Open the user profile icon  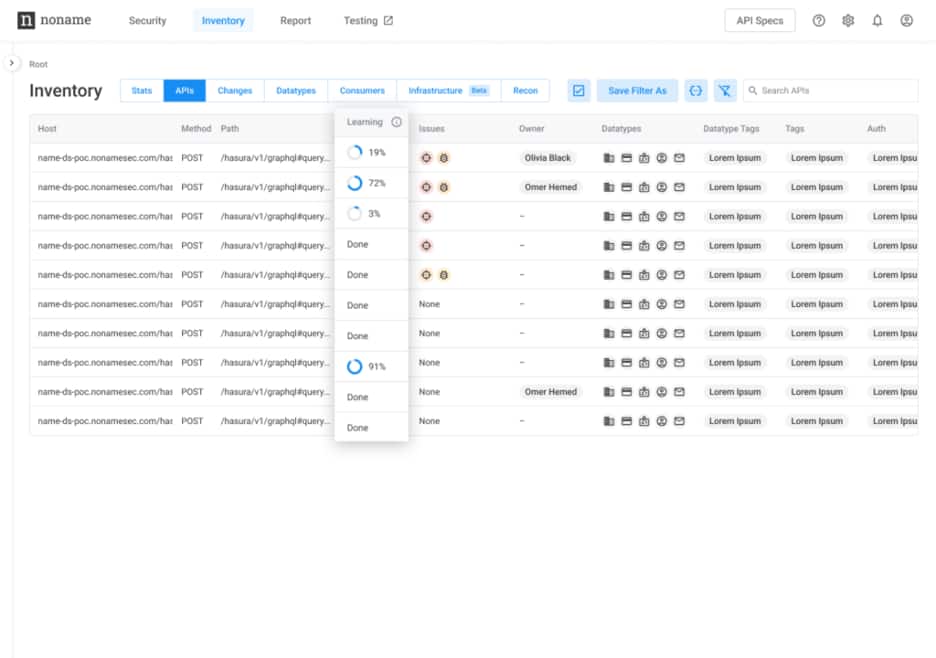[x=906, y=20]
